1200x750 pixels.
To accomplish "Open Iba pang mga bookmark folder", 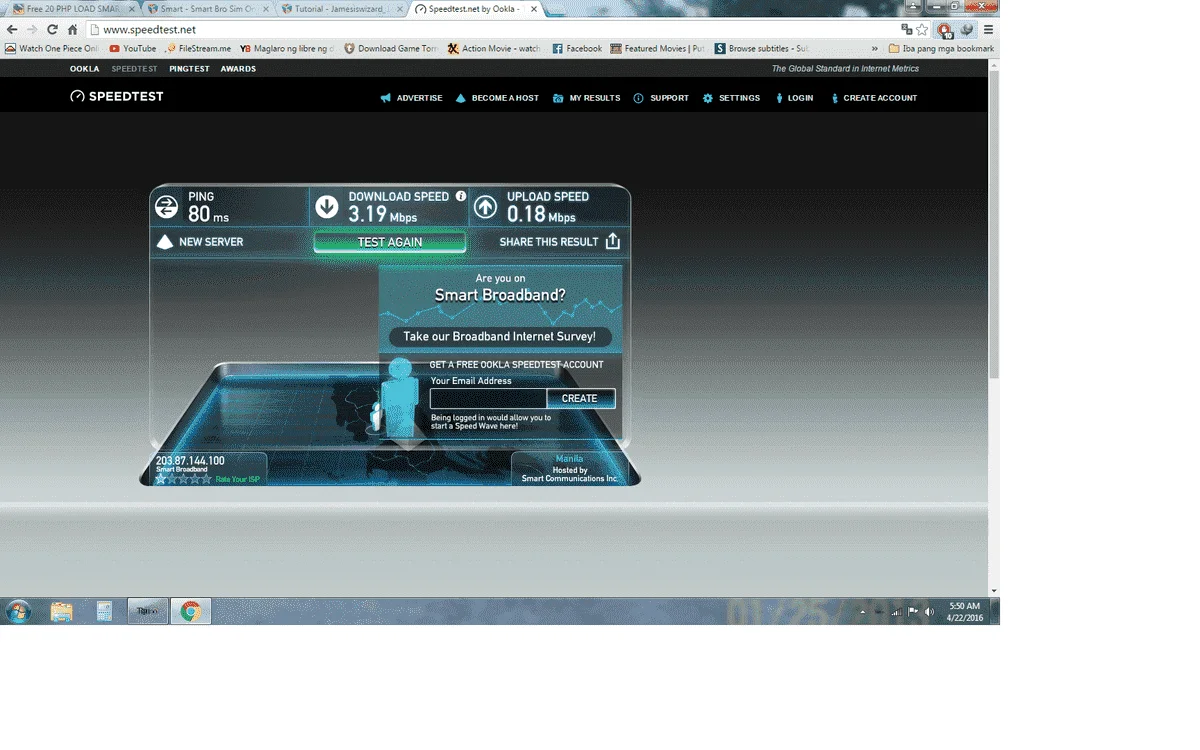I will (941, 48).
